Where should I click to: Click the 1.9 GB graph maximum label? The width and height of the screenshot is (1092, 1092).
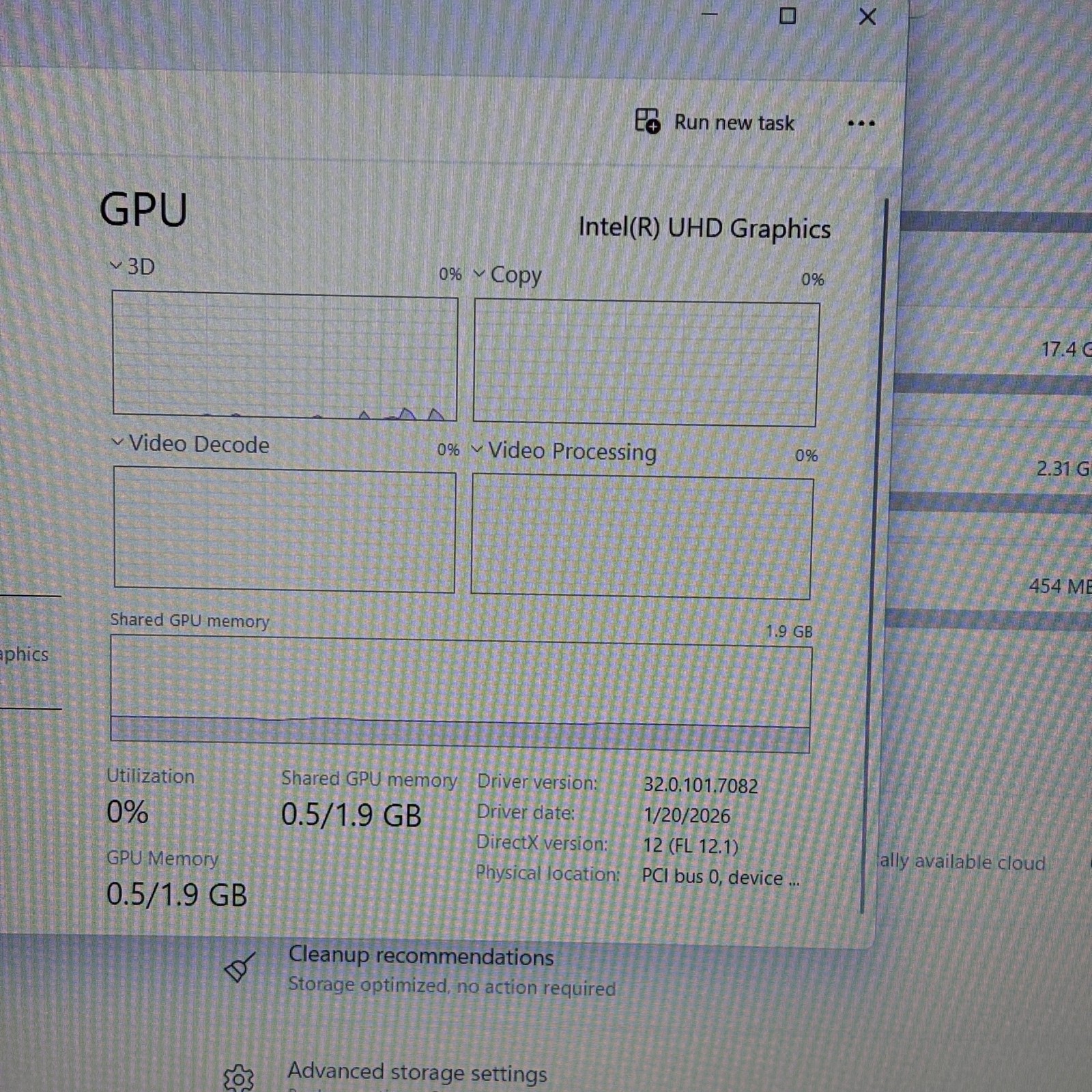click(x=789, y=631)
